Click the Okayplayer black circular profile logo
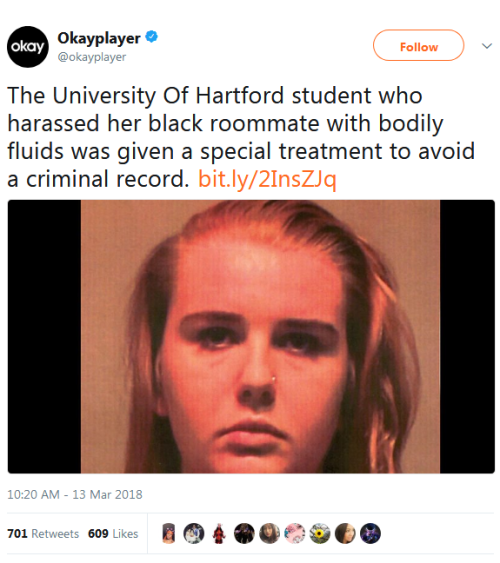This screenshot has height=563, width=500. pyautogui.click(x=28, y=47)
